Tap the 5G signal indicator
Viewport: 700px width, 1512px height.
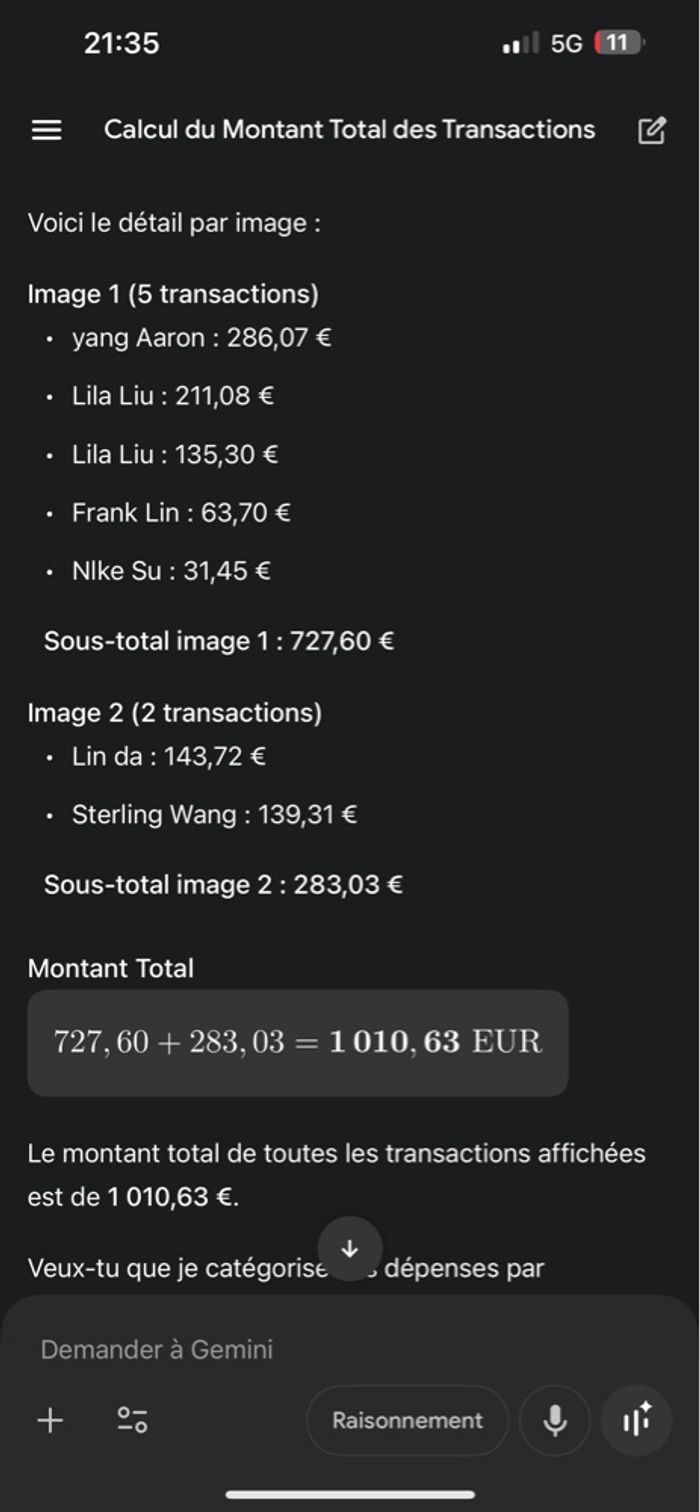(x=566, y=43)
